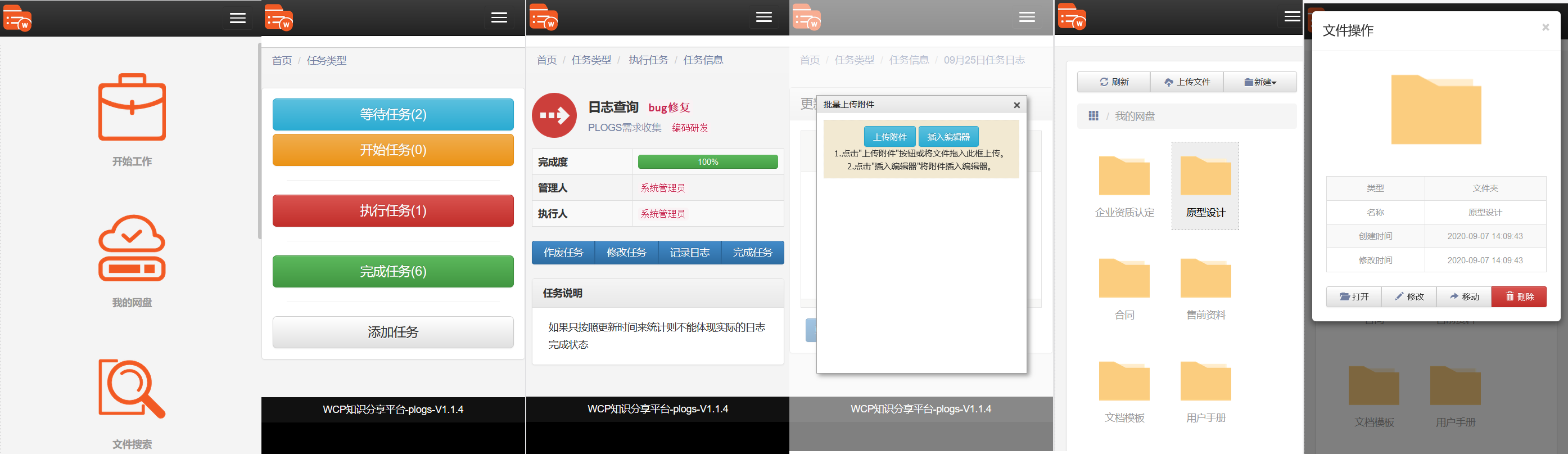Open hamburger menu on the 日志查询 task screen

764,17
